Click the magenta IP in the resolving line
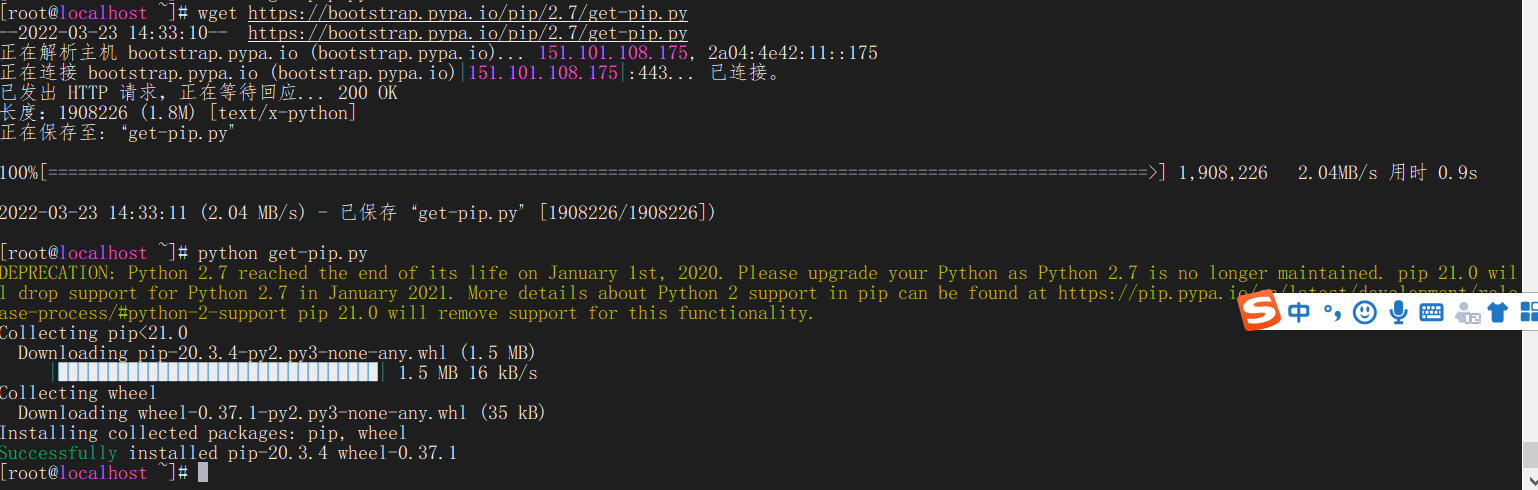Image resolution: width=1538 pixels, height=490 pixels. click(x=613, y=53)
